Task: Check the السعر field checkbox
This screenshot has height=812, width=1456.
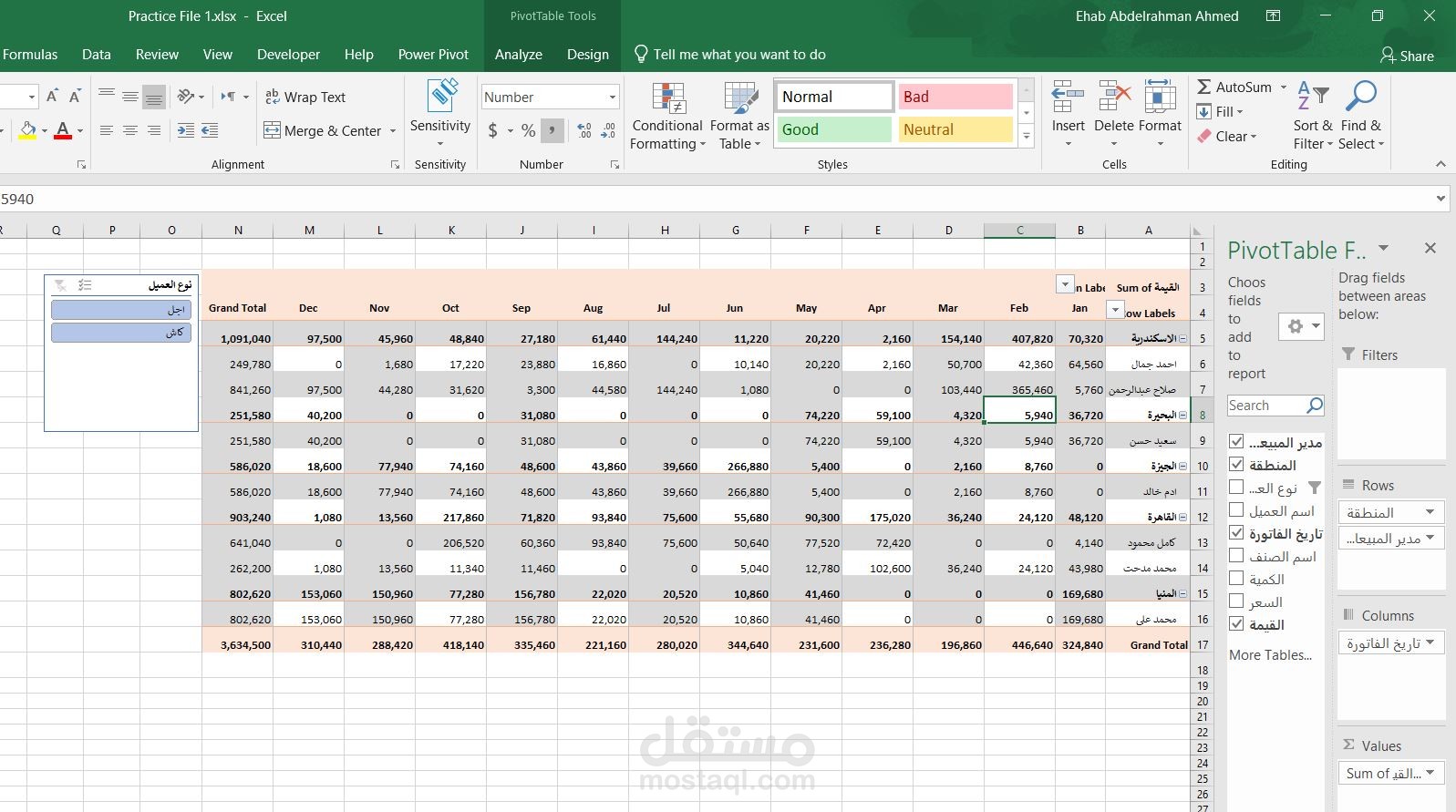Action: click(x=1236, y=601)
